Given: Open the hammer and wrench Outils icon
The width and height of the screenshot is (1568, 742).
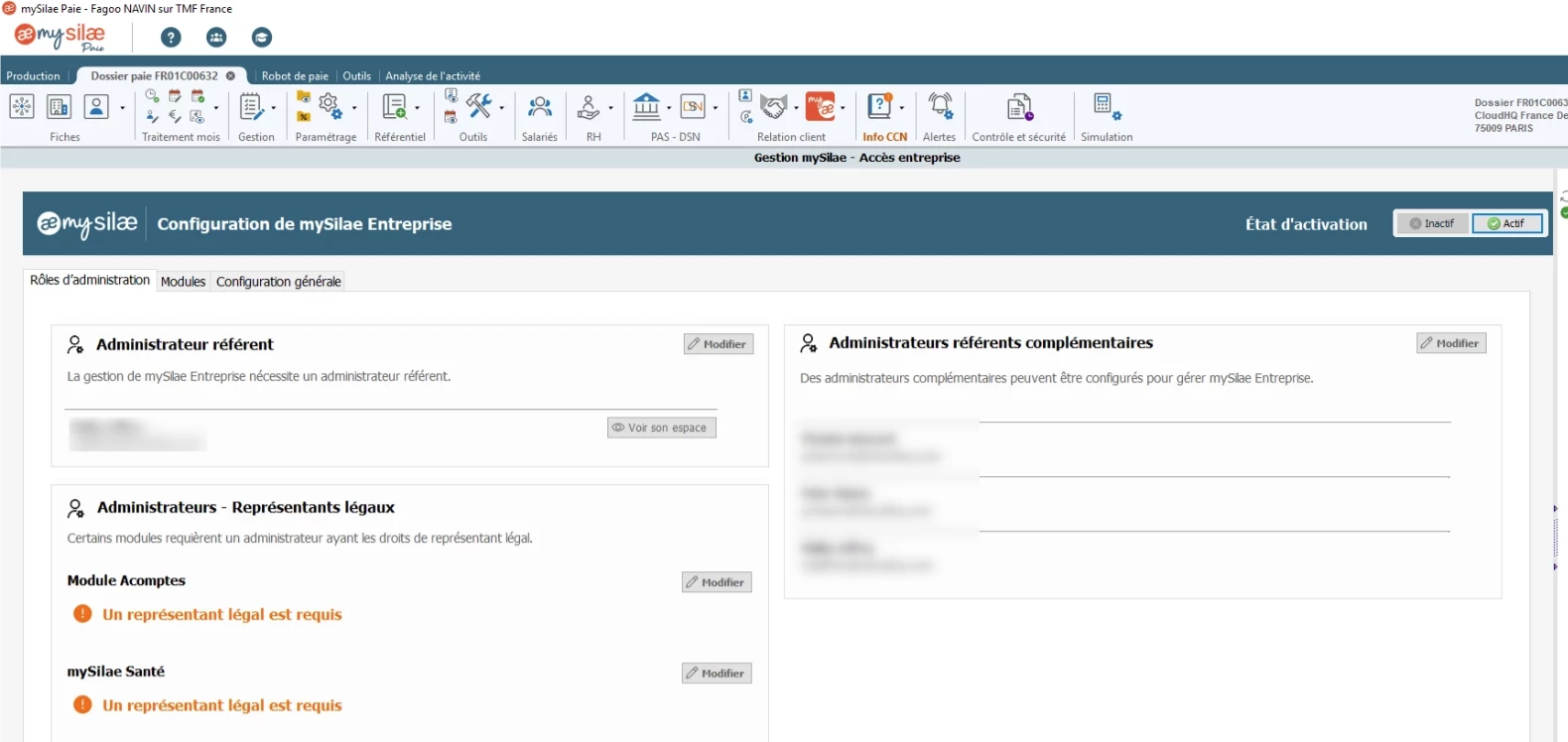Looking at the screenshot, I should pyautogui.click(x=479, y=105).
